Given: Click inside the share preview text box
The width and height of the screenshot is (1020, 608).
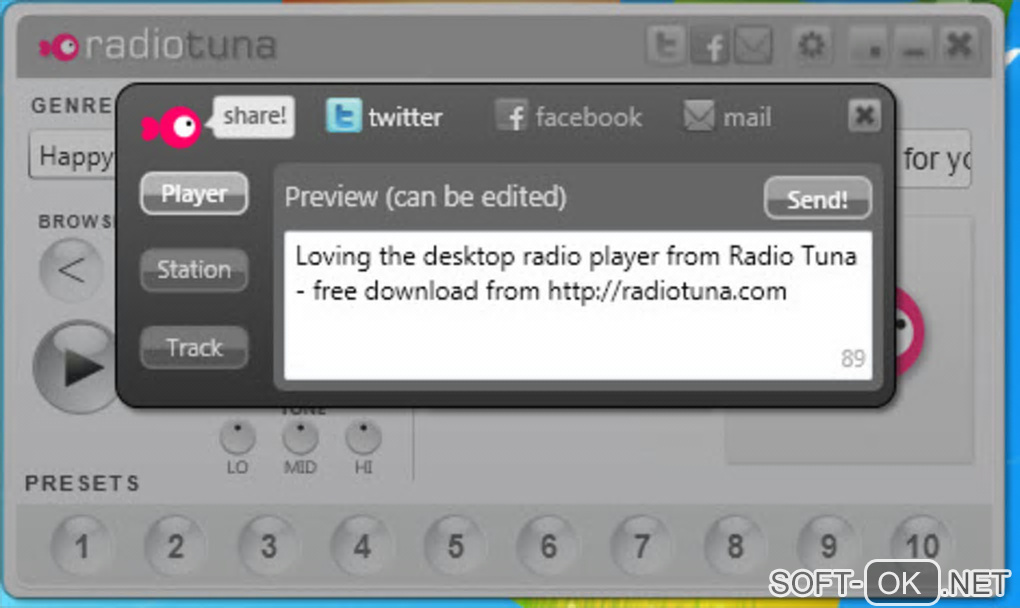Looking at the screenshot, I should [578, 306].
